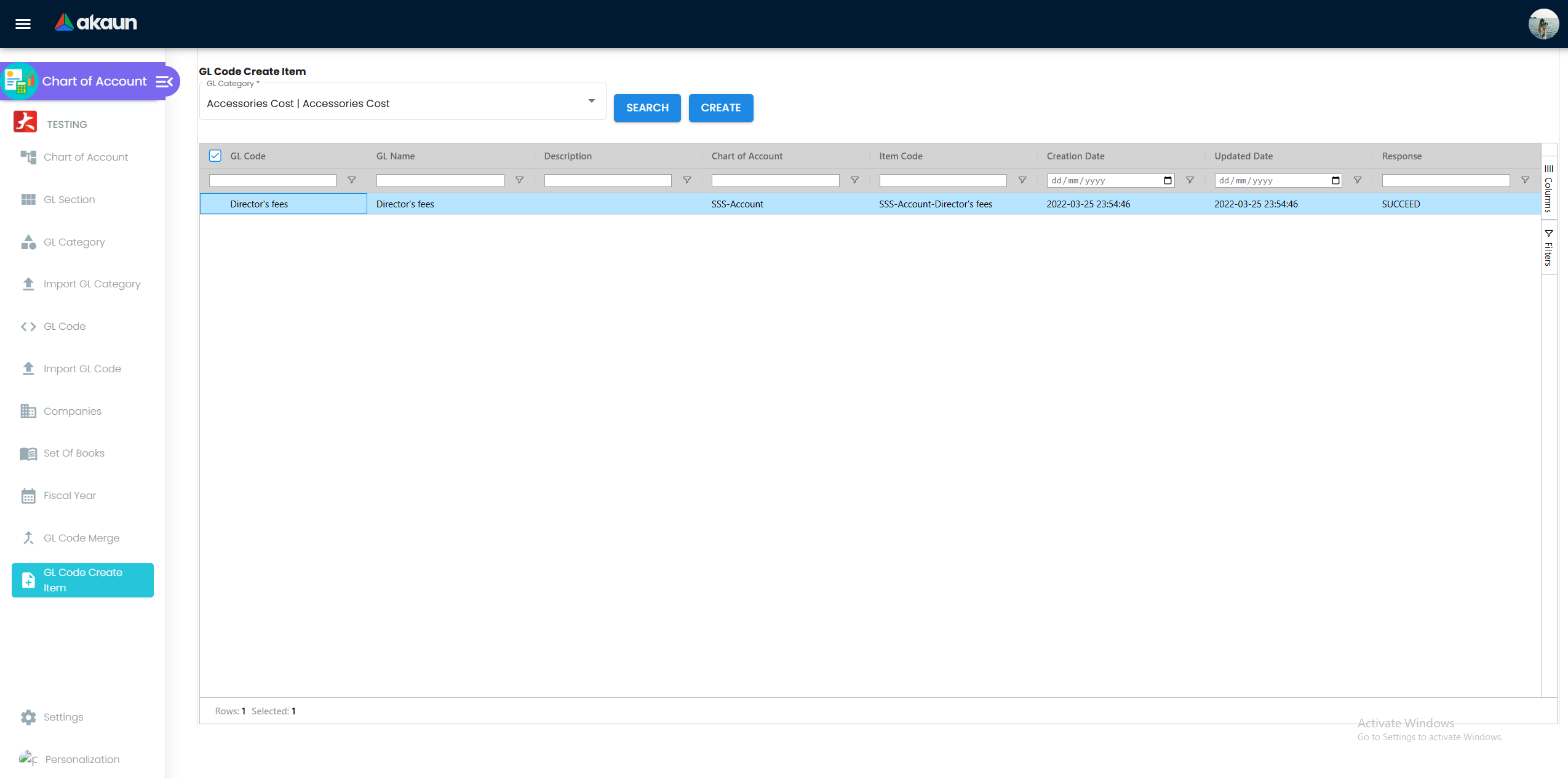The image size is (1568, 779).
Task: Sort by the Creation Date column header
Action: [1075, 156]
